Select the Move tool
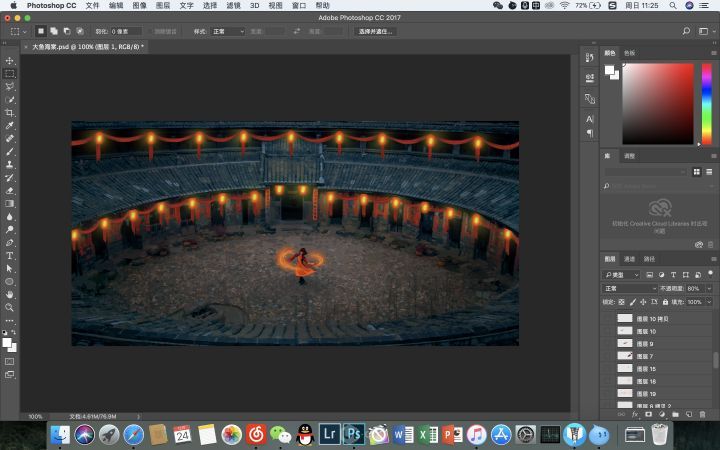Screen dimensions: 720x450 [10, 61]
